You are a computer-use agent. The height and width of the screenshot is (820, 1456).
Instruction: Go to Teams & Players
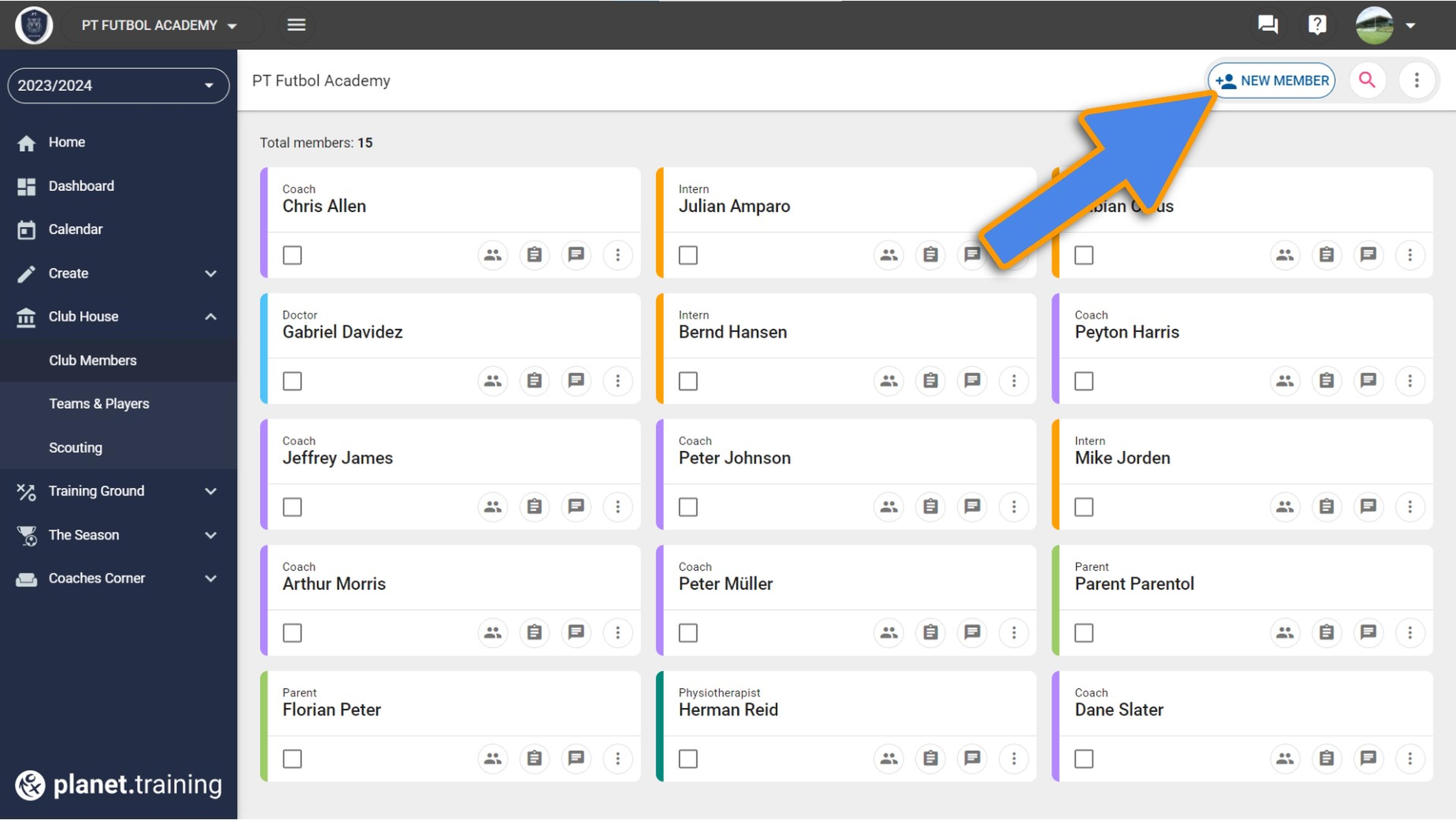99,404
